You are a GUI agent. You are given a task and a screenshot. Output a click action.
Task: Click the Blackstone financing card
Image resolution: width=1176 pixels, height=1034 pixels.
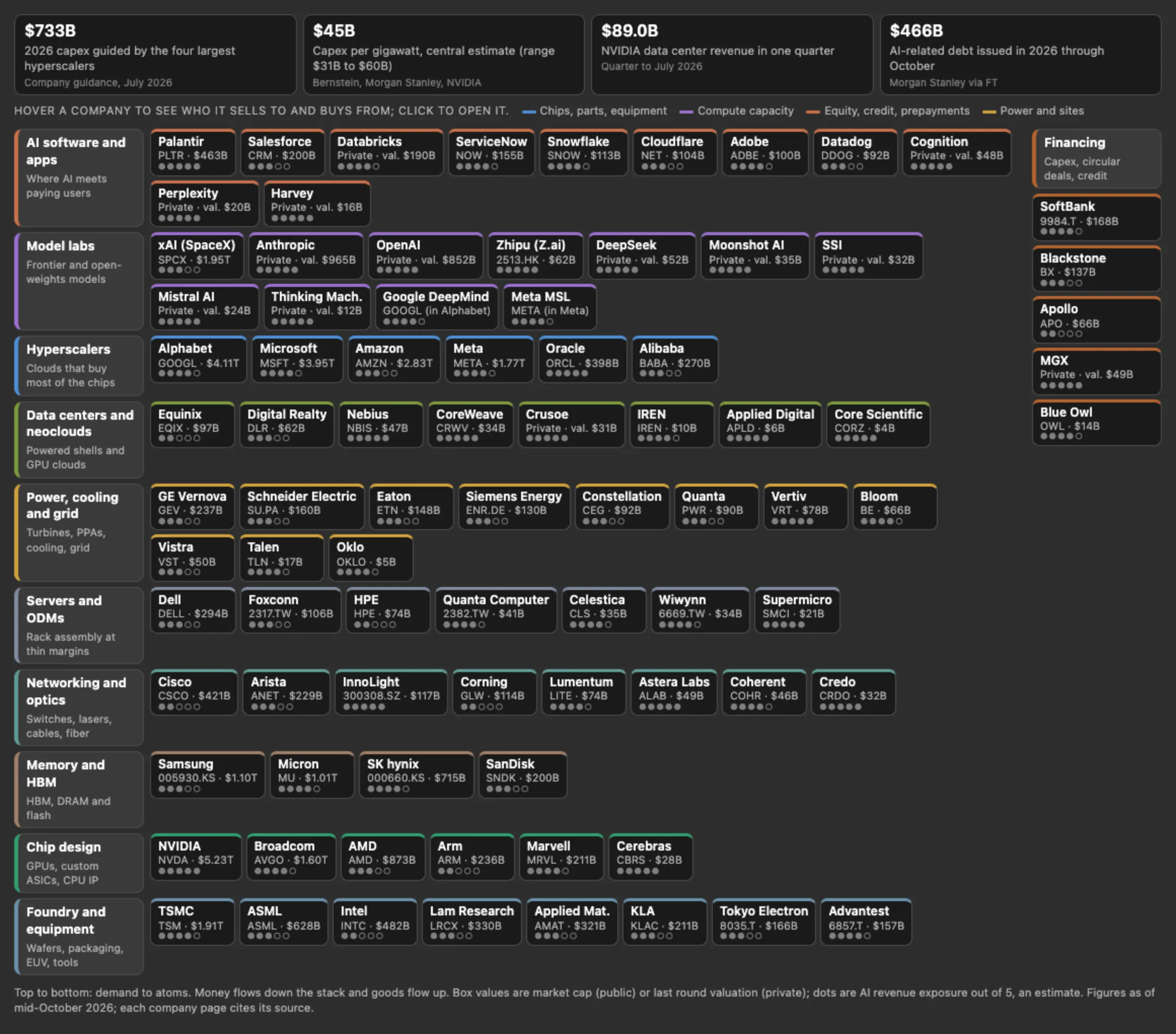pos(1096,269)
